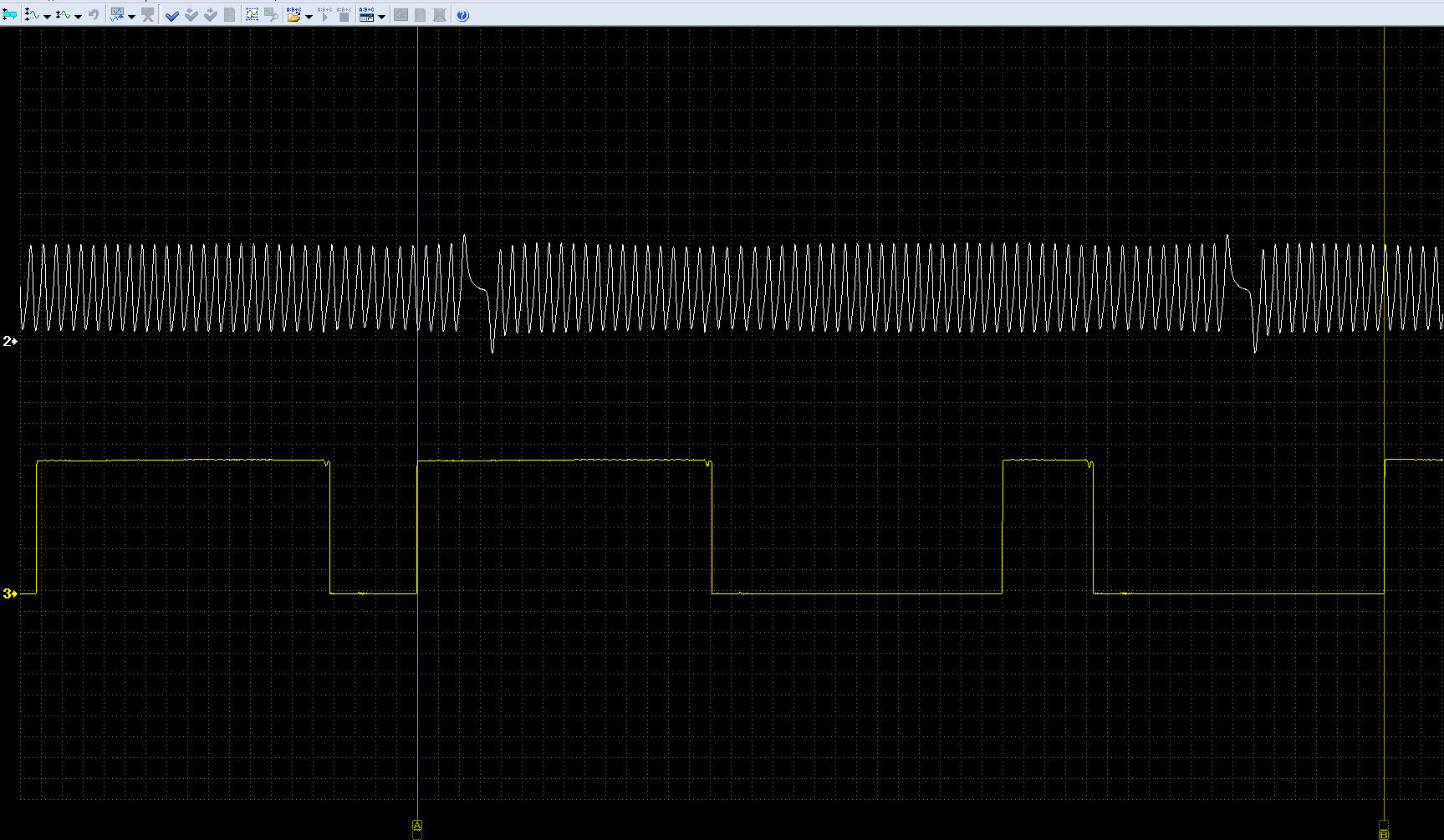Screen dimensions: 1444x840
Task: Select the vertical offset waveform tool
Action: [x=63, y=15]
